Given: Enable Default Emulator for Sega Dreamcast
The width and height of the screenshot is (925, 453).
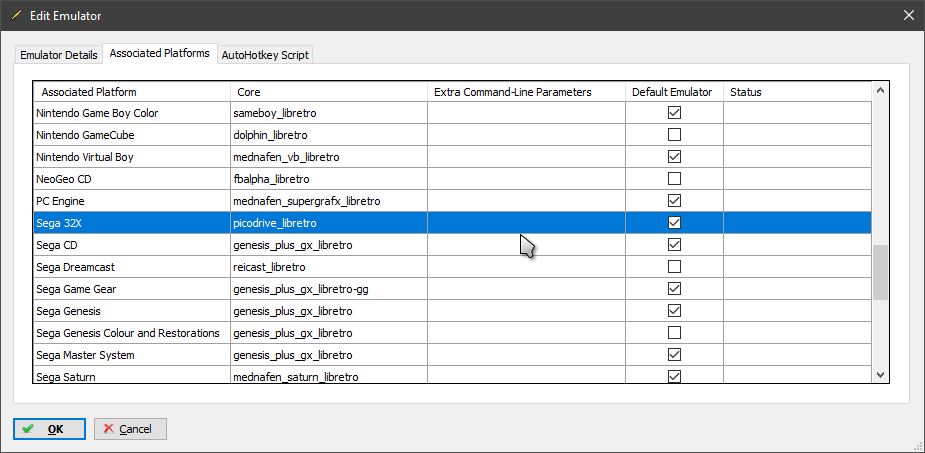Looking at the screenshot, I should coord(674,267).
